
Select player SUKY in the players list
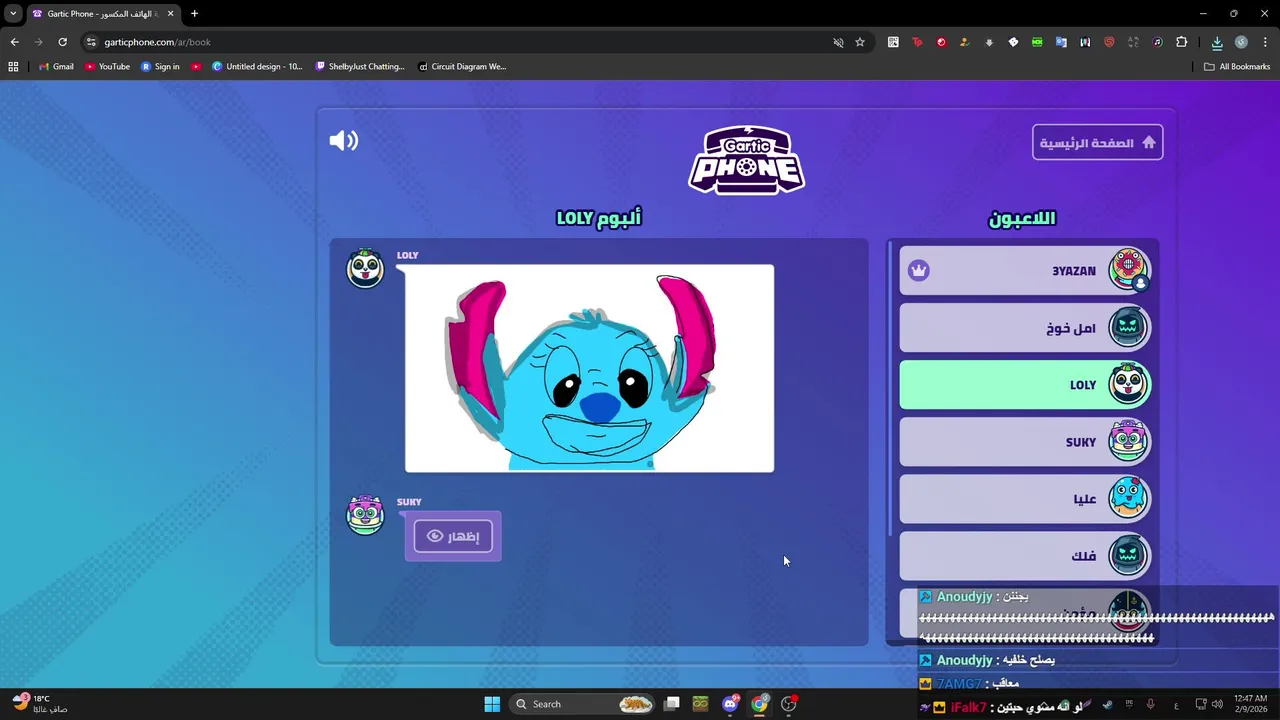[1025, 442]
